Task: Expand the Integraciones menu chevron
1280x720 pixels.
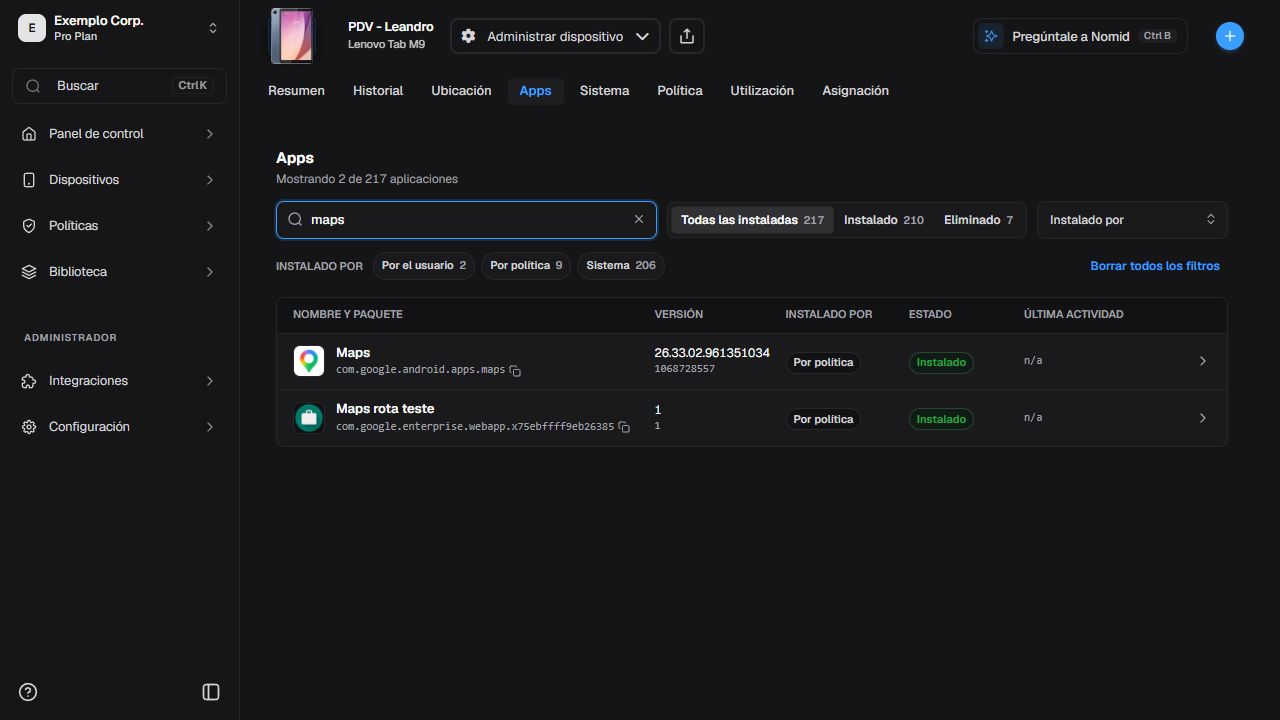Action: click(x=210, y=381)
